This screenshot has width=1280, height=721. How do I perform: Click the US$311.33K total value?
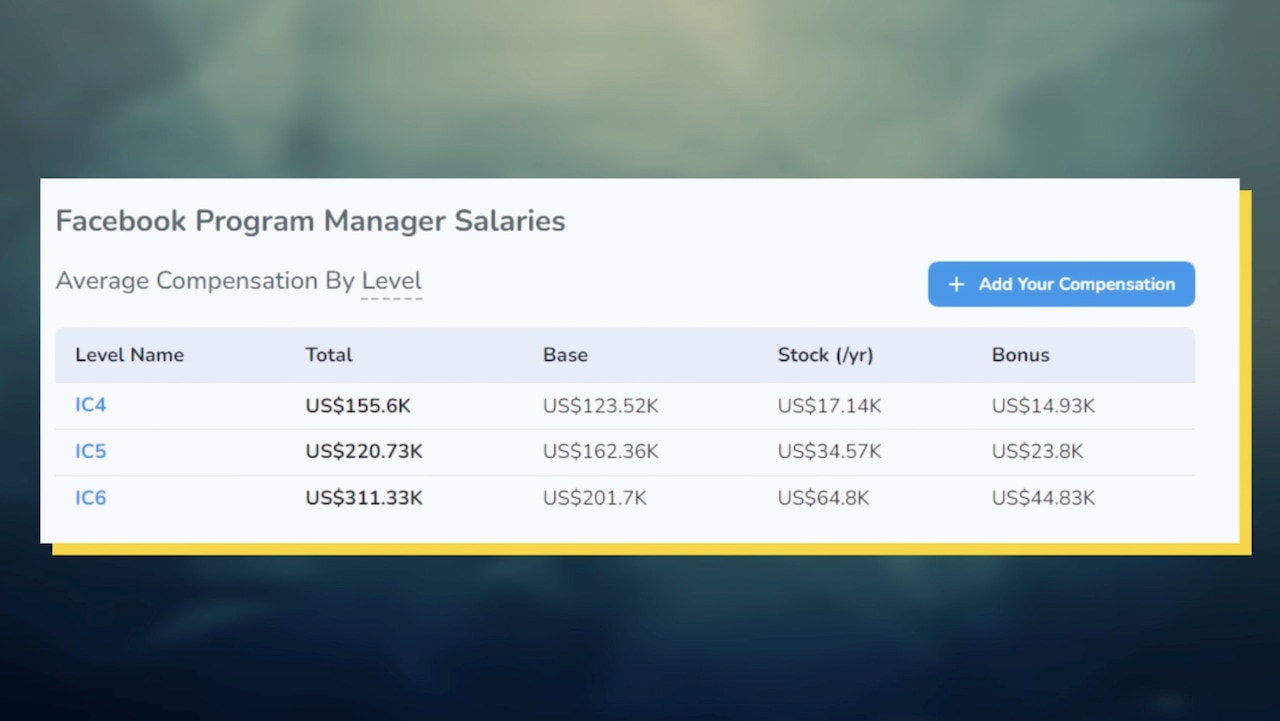[364, 498]
